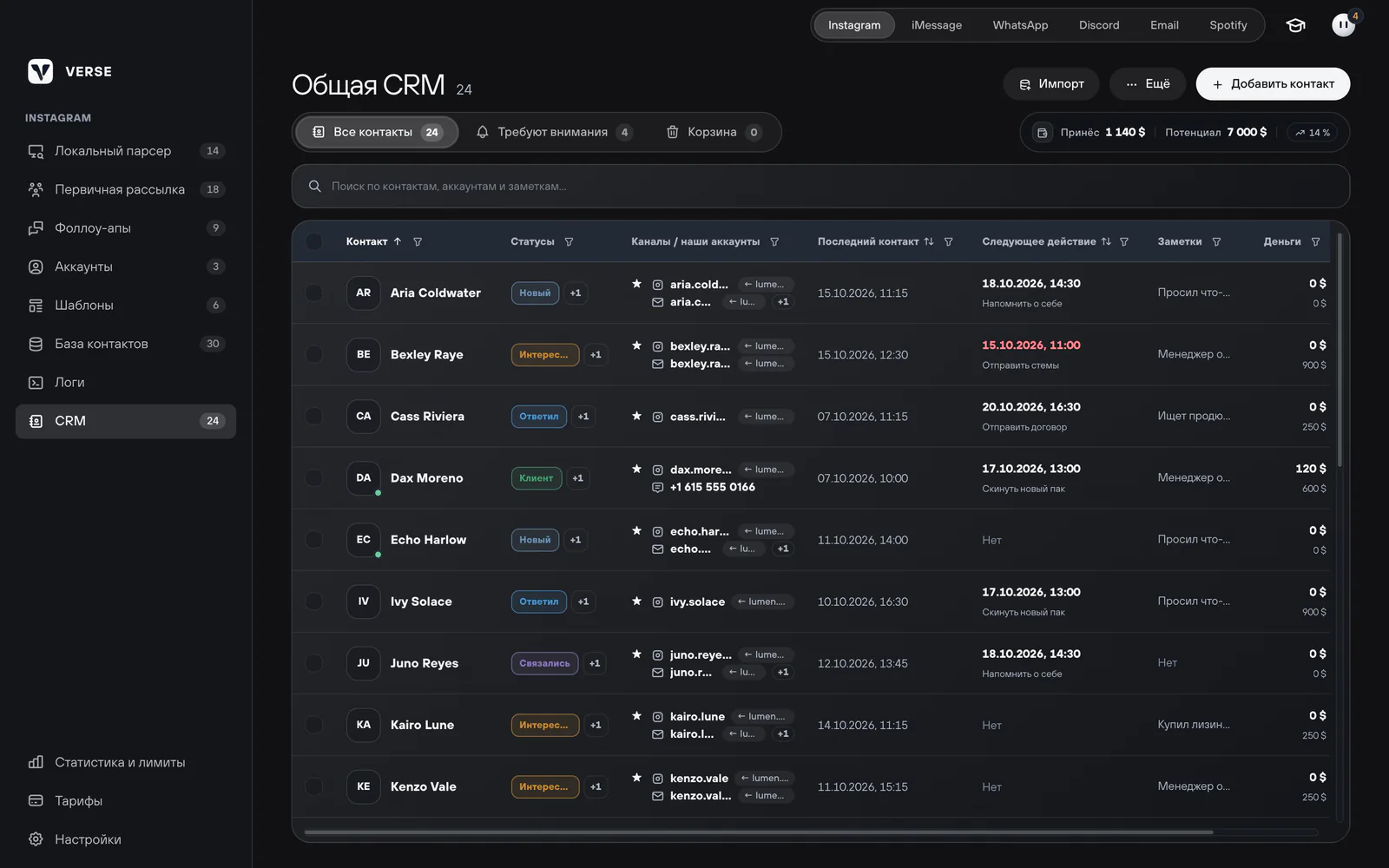The image size is (1389, 868).
Task: Click the message icon beside +1 615 555 0166
Action: coord(658,488)
